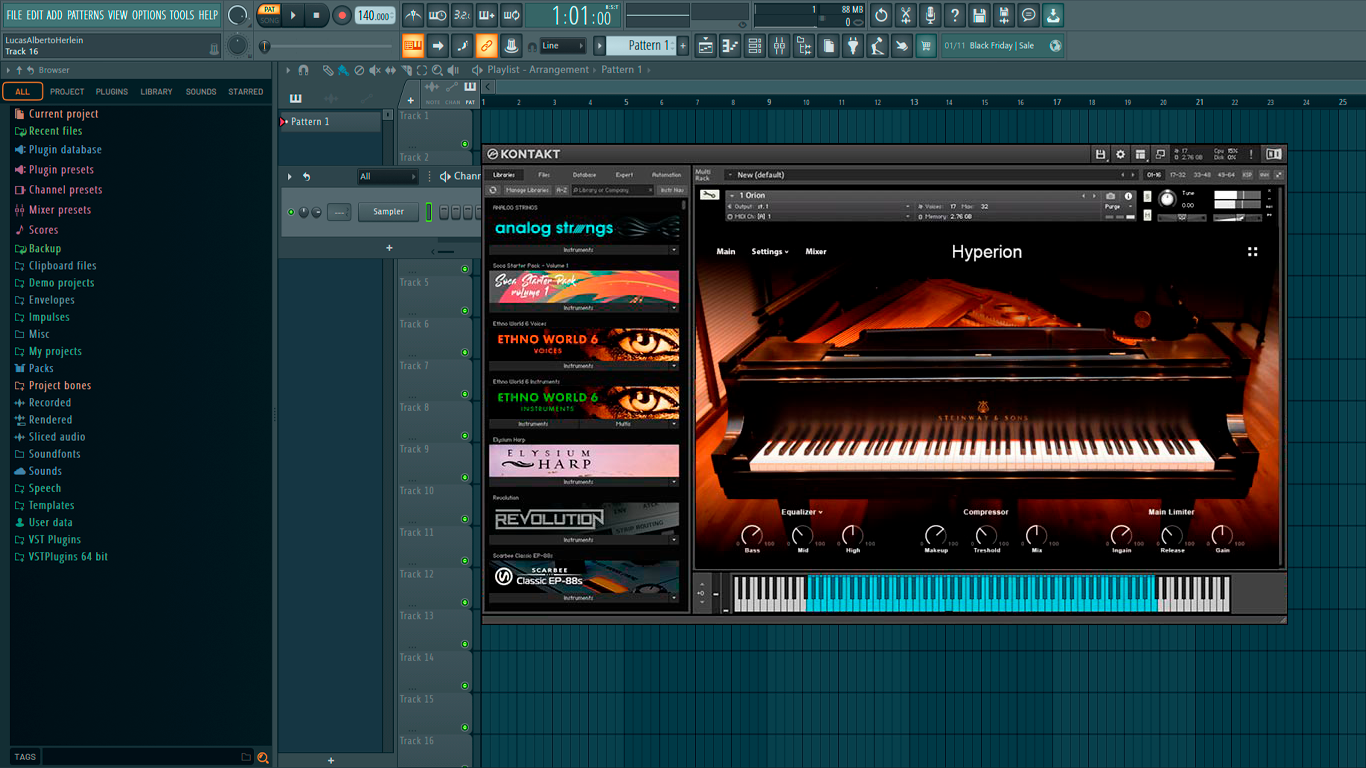Open the Kontakt Output st. 1 dropdown
The image size is (1366, 768).
pyautogui.click(x=819, y=206)
